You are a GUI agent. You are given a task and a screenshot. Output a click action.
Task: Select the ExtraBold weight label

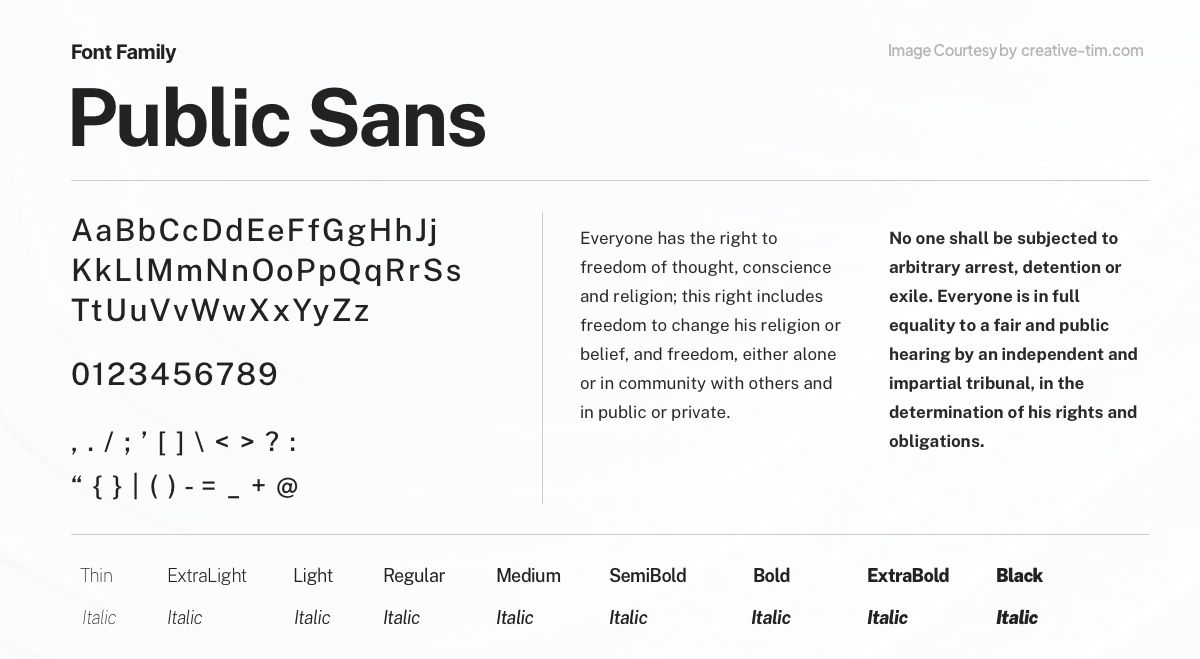(x=907, y=575)
